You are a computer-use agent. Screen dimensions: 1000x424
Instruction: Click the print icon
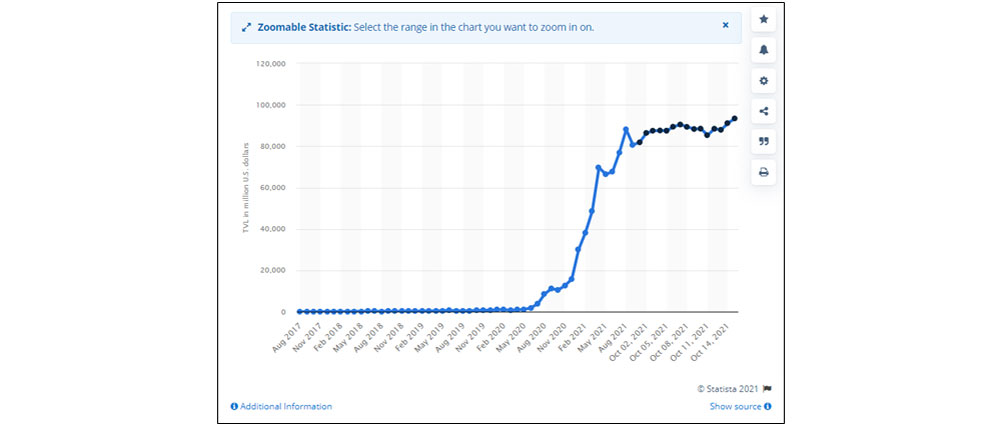click(763, 172)
